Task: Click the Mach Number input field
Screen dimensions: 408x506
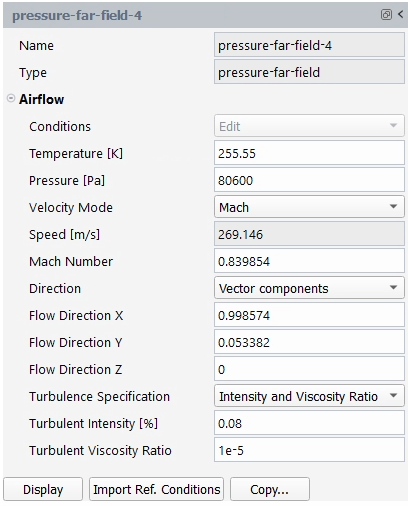Action: (309, 261)
